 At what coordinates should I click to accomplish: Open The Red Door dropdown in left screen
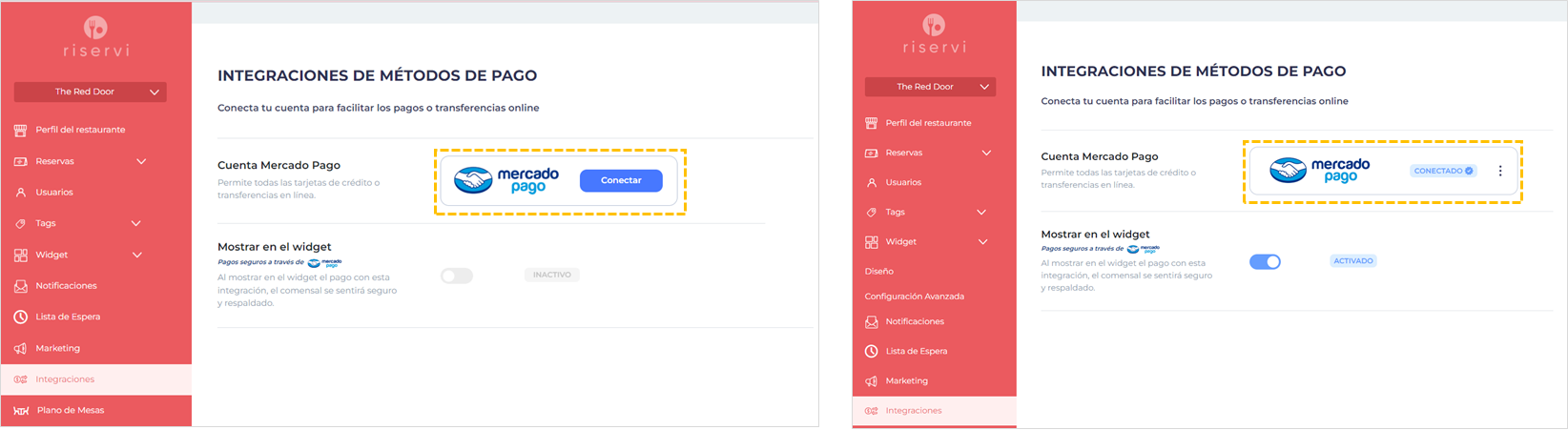(91, 92)
